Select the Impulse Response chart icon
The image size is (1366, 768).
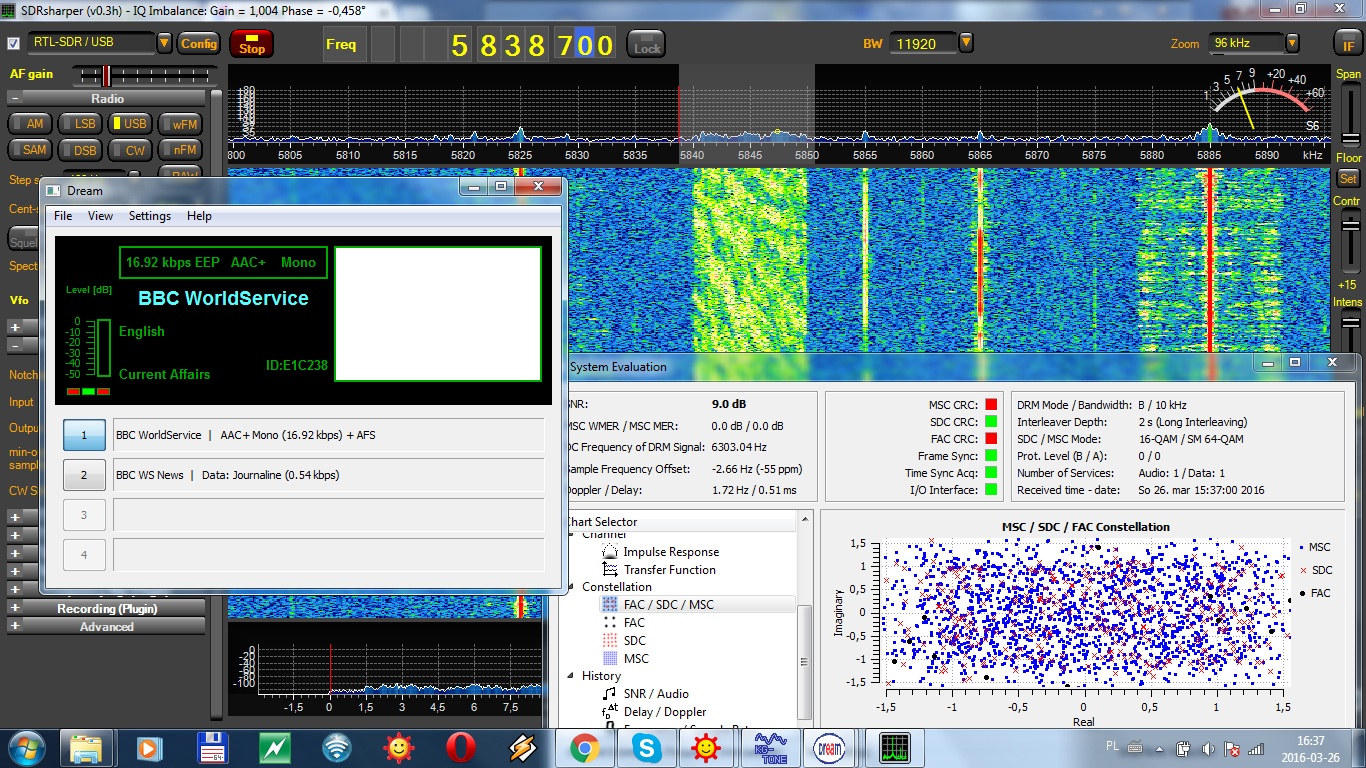[x=610, y=551]
